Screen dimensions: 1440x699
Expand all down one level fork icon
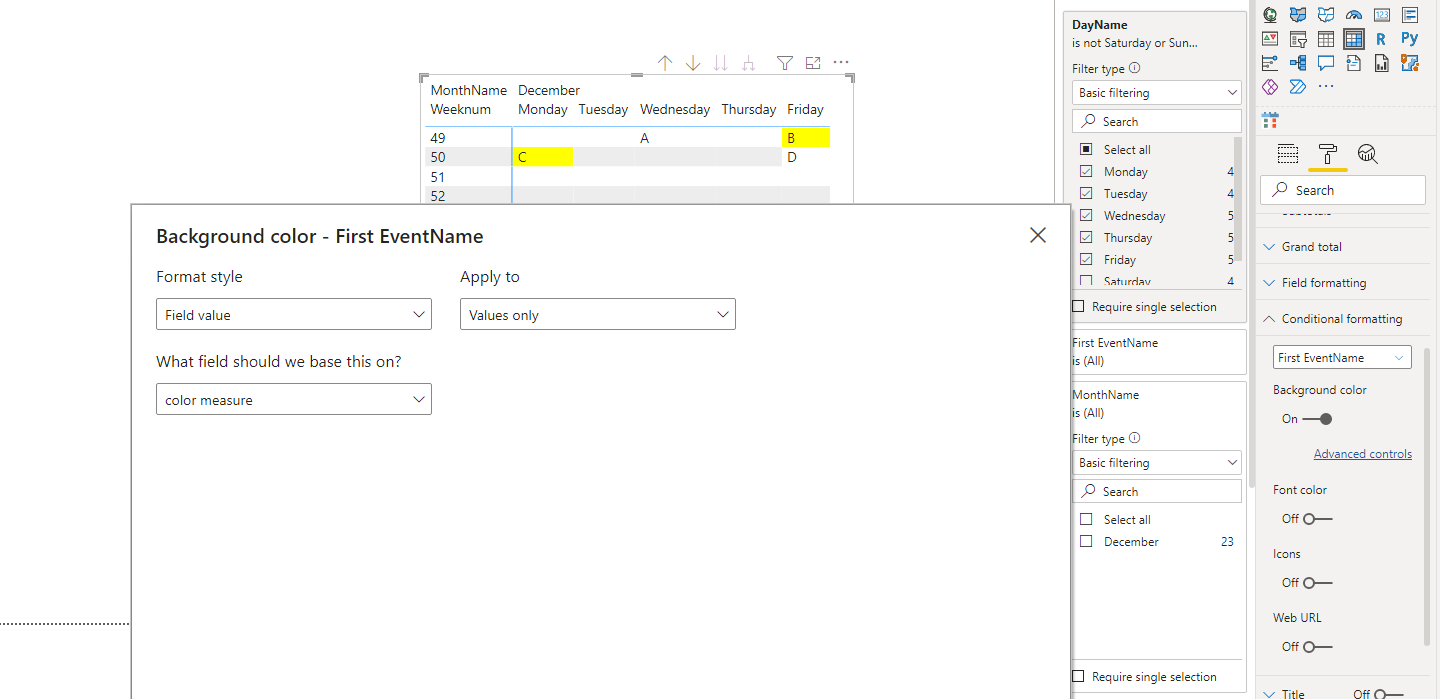click(748, 63)
